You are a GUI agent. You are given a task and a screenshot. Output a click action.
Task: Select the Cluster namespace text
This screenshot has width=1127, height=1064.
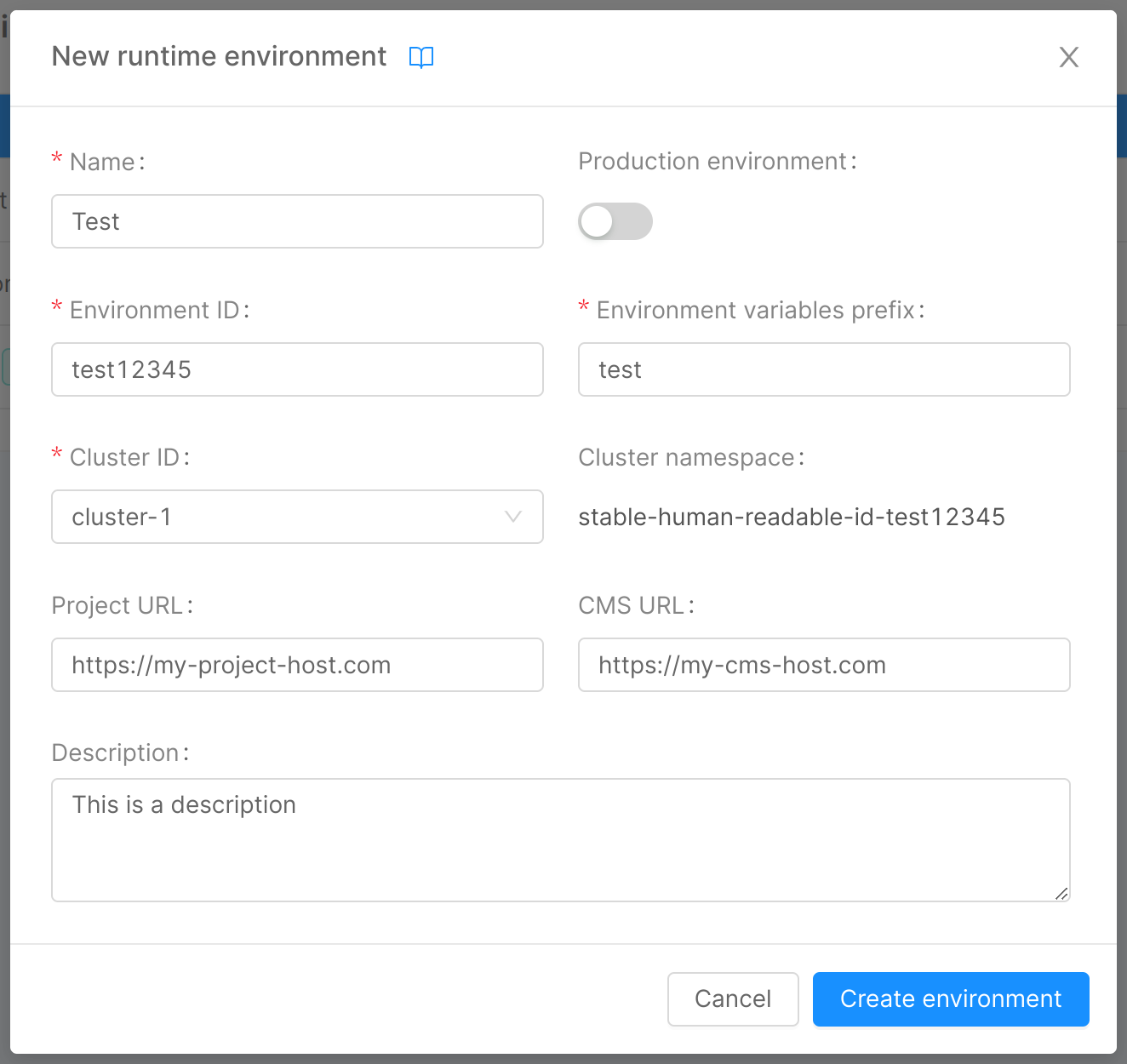pyautogui.click(x=792, y=517)
